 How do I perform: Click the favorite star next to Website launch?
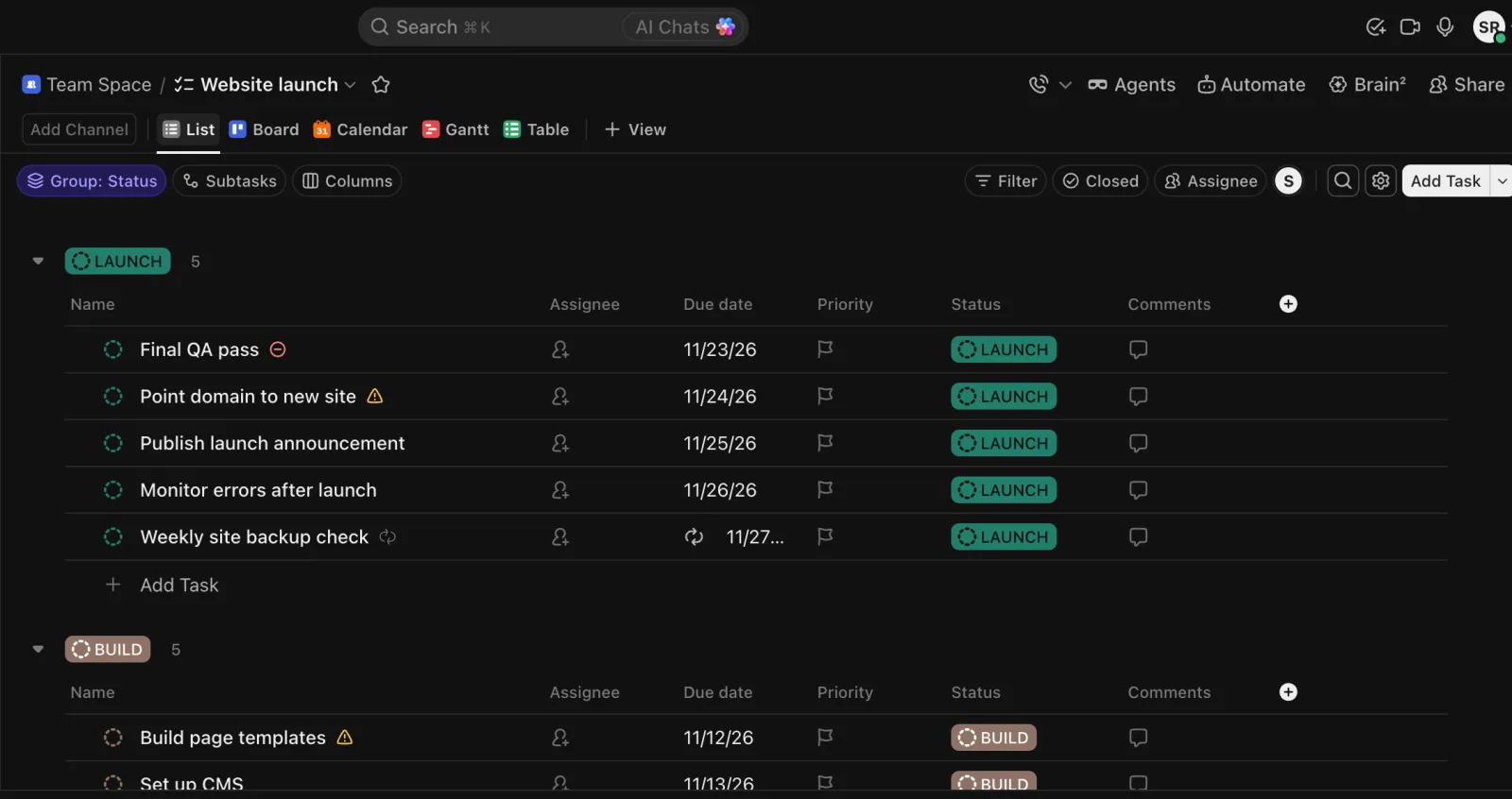click(381, 85)
